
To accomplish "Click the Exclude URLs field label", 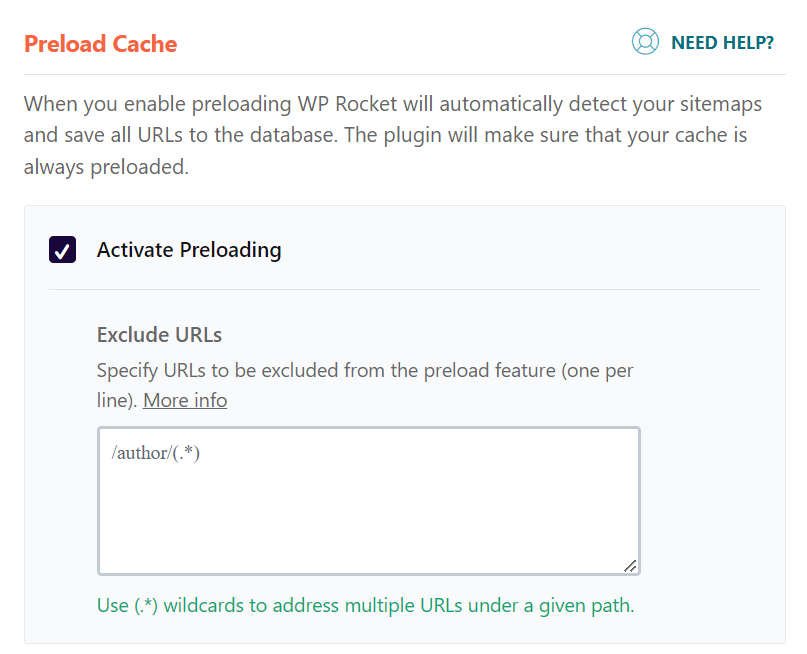I will 159,334.
